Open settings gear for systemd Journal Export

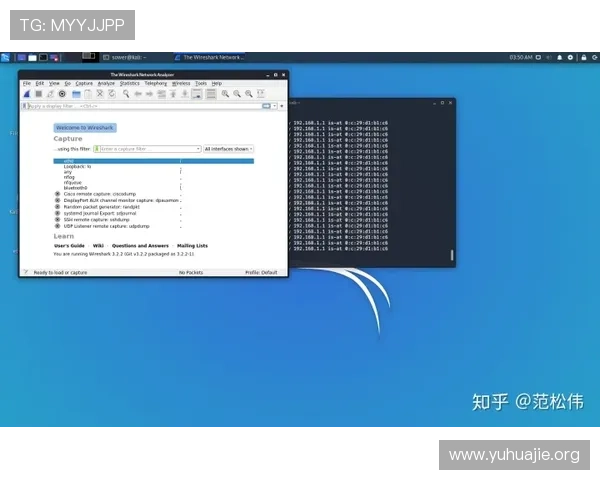pyautogui.click(x=57, y=213)
